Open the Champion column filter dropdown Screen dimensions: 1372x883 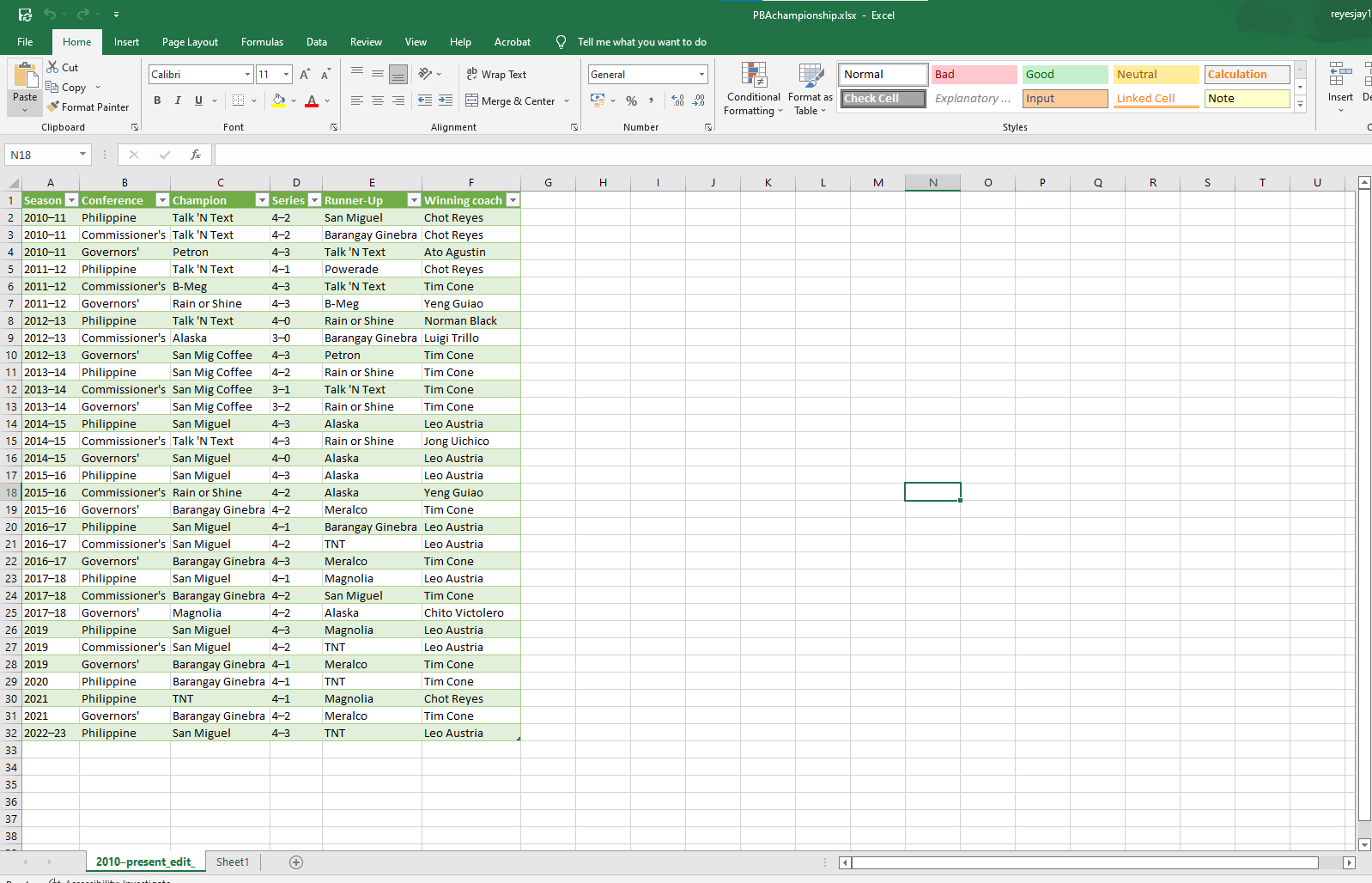[262, 200]
